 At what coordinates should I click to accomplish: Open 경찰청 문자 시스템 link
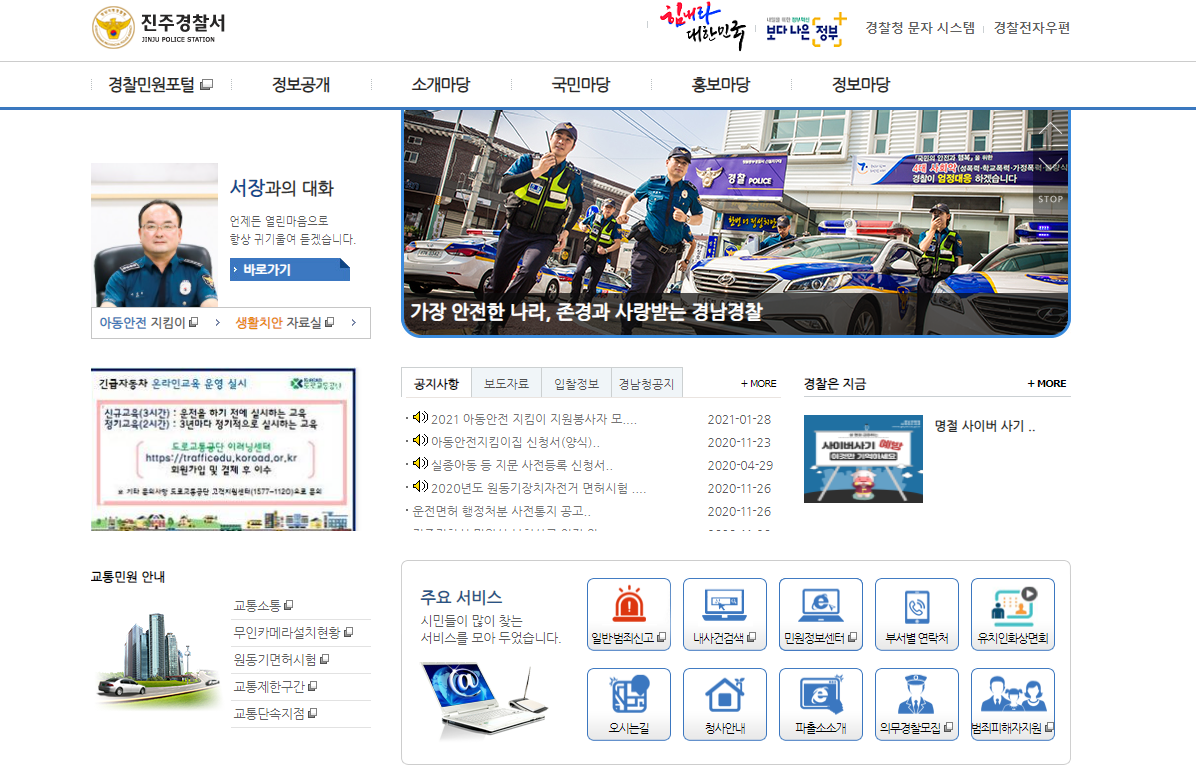[920, 28]
